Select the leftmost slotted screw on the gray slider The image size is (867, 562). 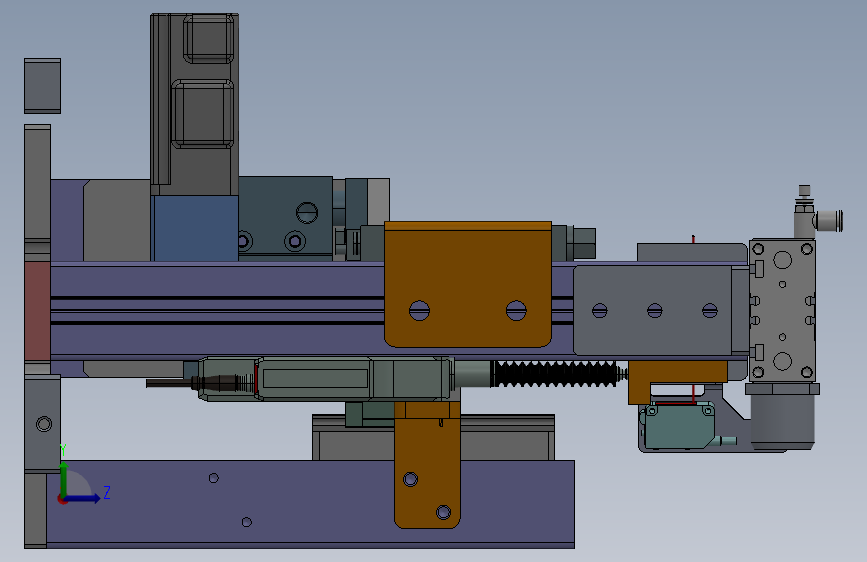coord(599,310)
